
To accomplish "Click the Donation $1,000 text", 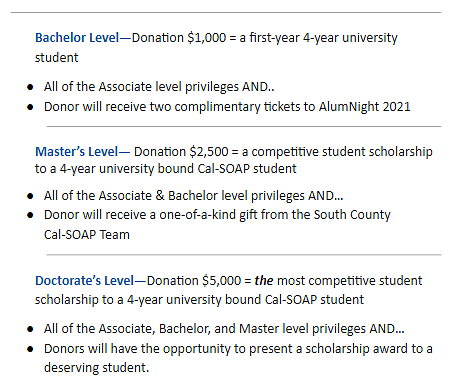I will tap(179, 38).
